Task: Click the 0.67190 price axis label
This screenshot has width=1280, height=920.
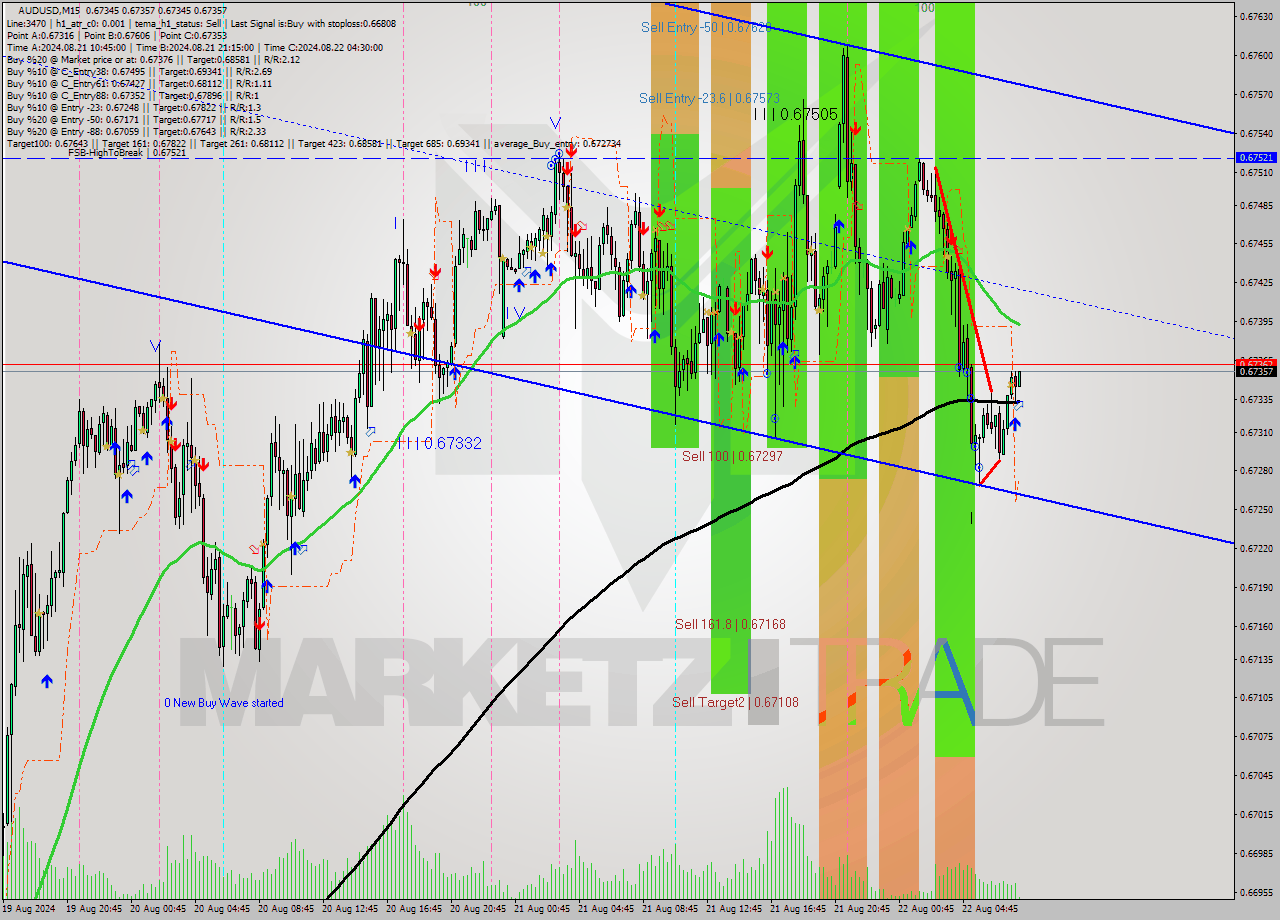Action: pyautogui.click(x=1256, y=588)
